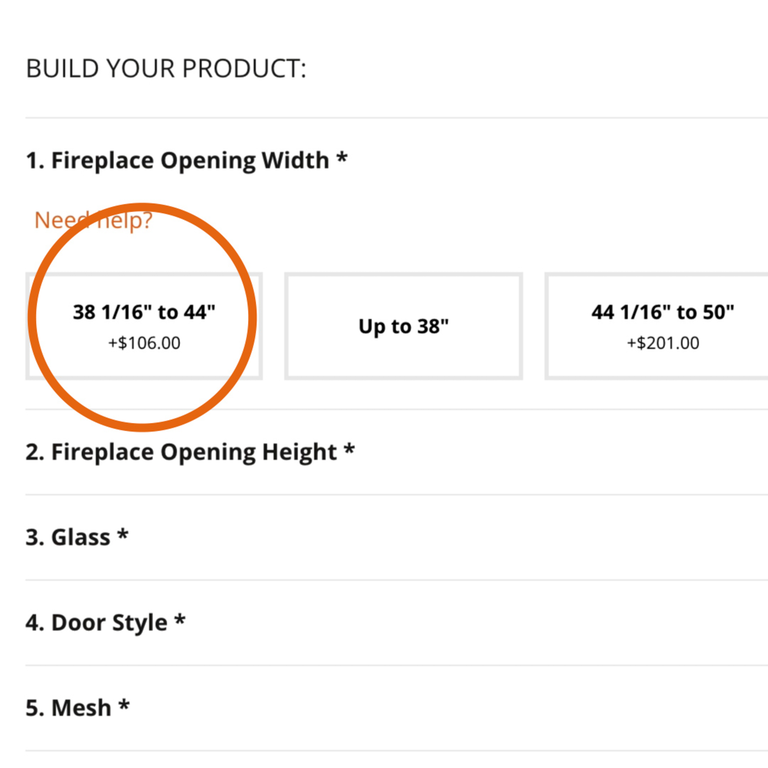
Task: Click the asterisk after Fireplace Opening Height
Action: point(349,450)
